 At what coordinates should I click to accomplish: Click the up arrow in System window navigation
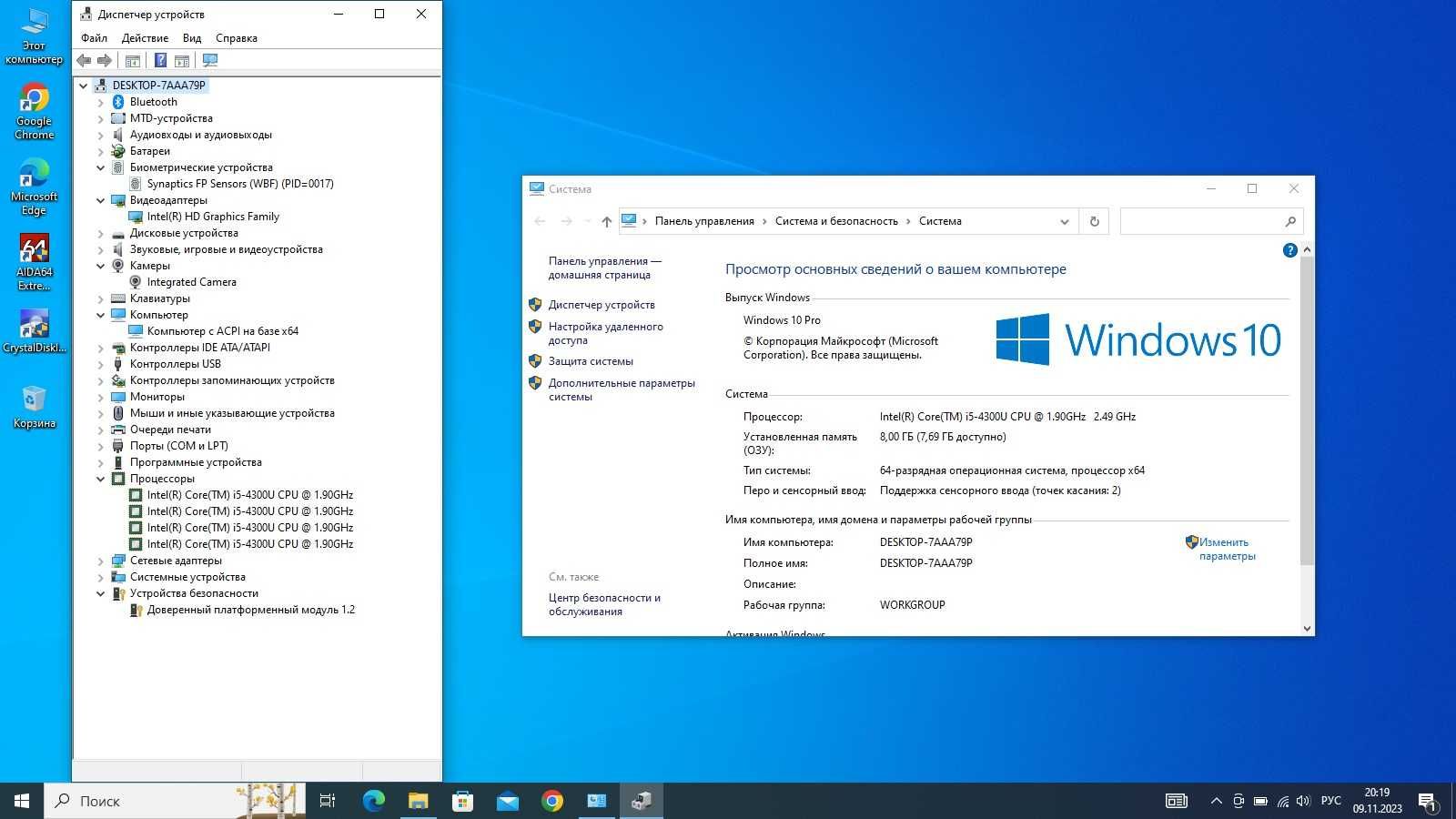click(x=606, y=221)
